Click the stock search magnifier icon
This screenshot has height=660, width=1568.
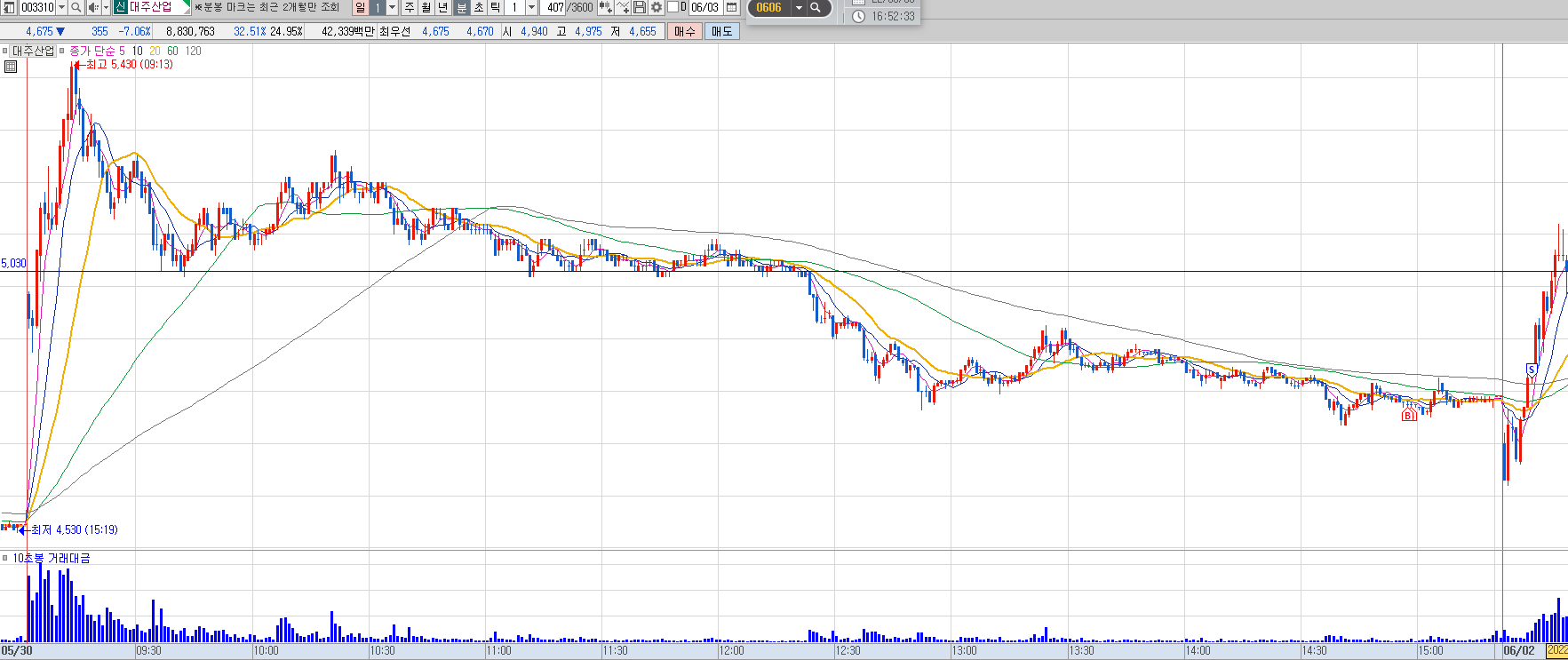pos(76,7)
